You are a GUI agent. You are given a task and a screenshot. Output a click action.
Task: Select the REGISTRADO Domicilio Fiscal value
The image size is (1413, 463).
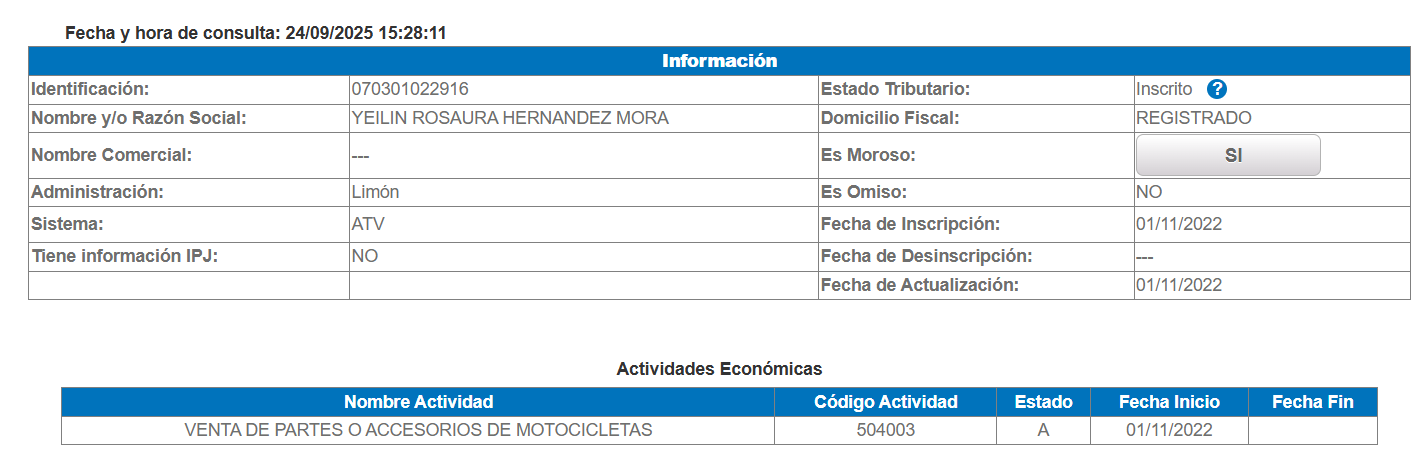(x=1193, y=118)
